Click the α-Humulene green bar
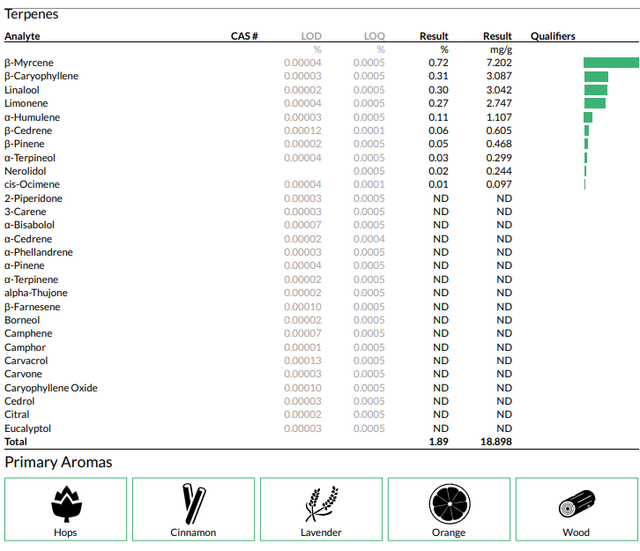Image resolution: width=640 pixels, height=551 pixels. 588,117
